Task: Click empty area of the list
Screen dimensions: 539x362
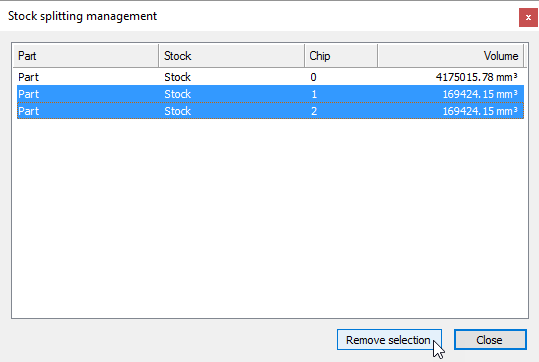Action: click(270, 218)
